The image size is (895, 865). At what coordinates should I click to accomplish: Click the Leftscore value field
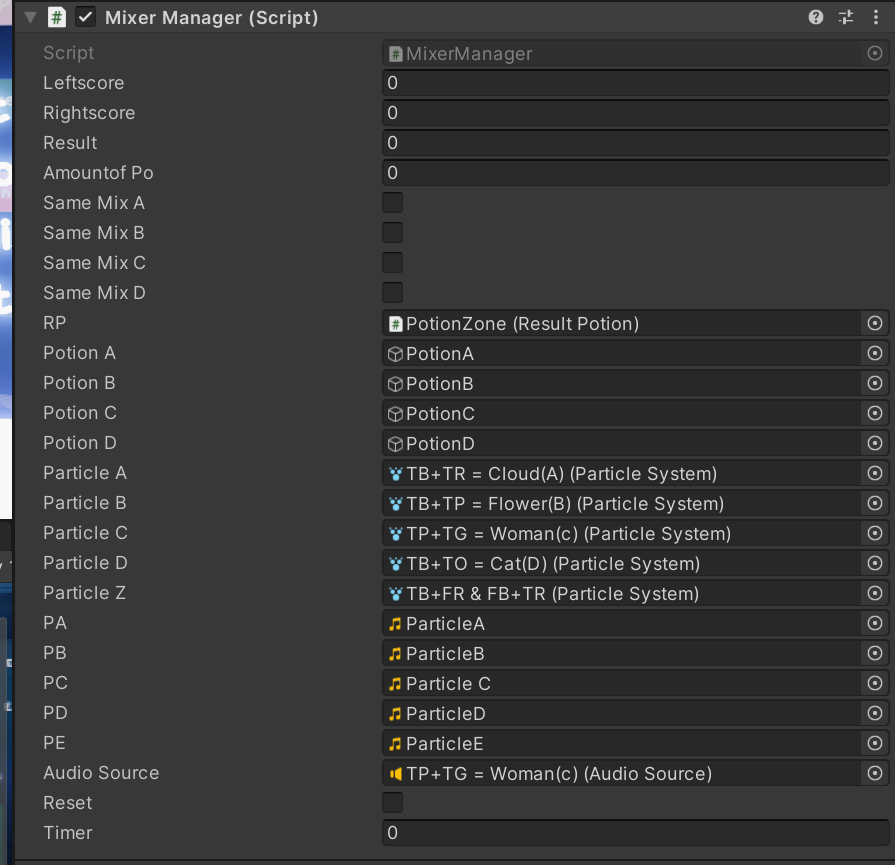click(x=635, y=83)
